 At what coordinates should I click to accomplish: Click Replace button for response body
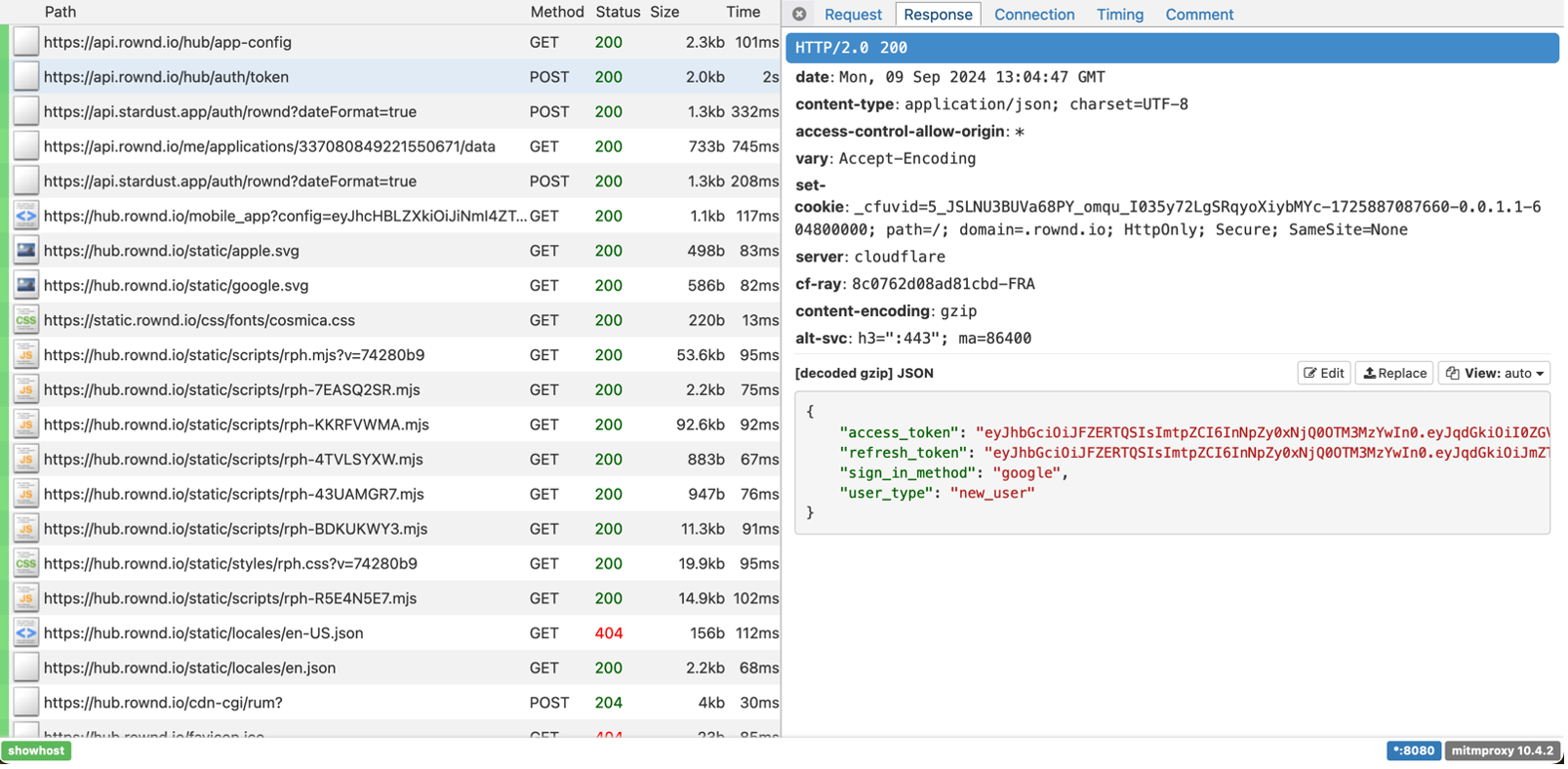(x=1394, y=373)
